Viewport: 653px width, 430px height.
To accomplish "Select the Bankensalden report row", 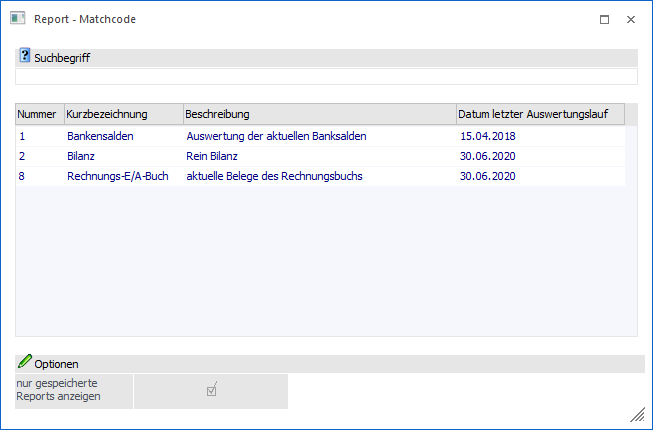I will (x=100, y=135).
